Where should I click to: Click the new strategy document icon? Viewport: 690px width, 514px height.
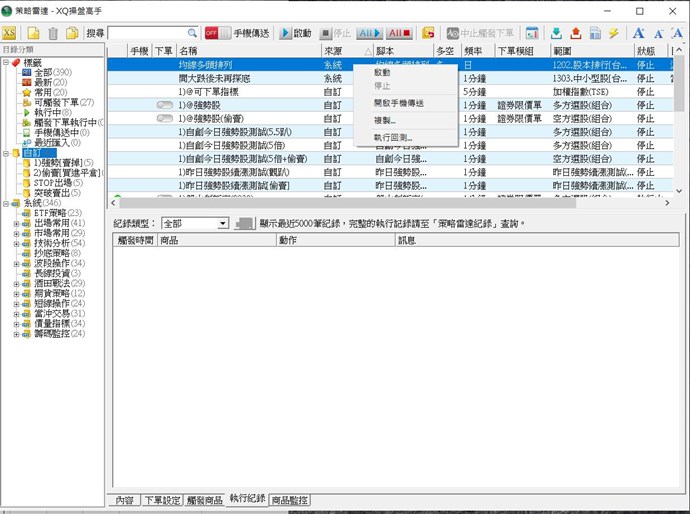click(x=33, y=33)
